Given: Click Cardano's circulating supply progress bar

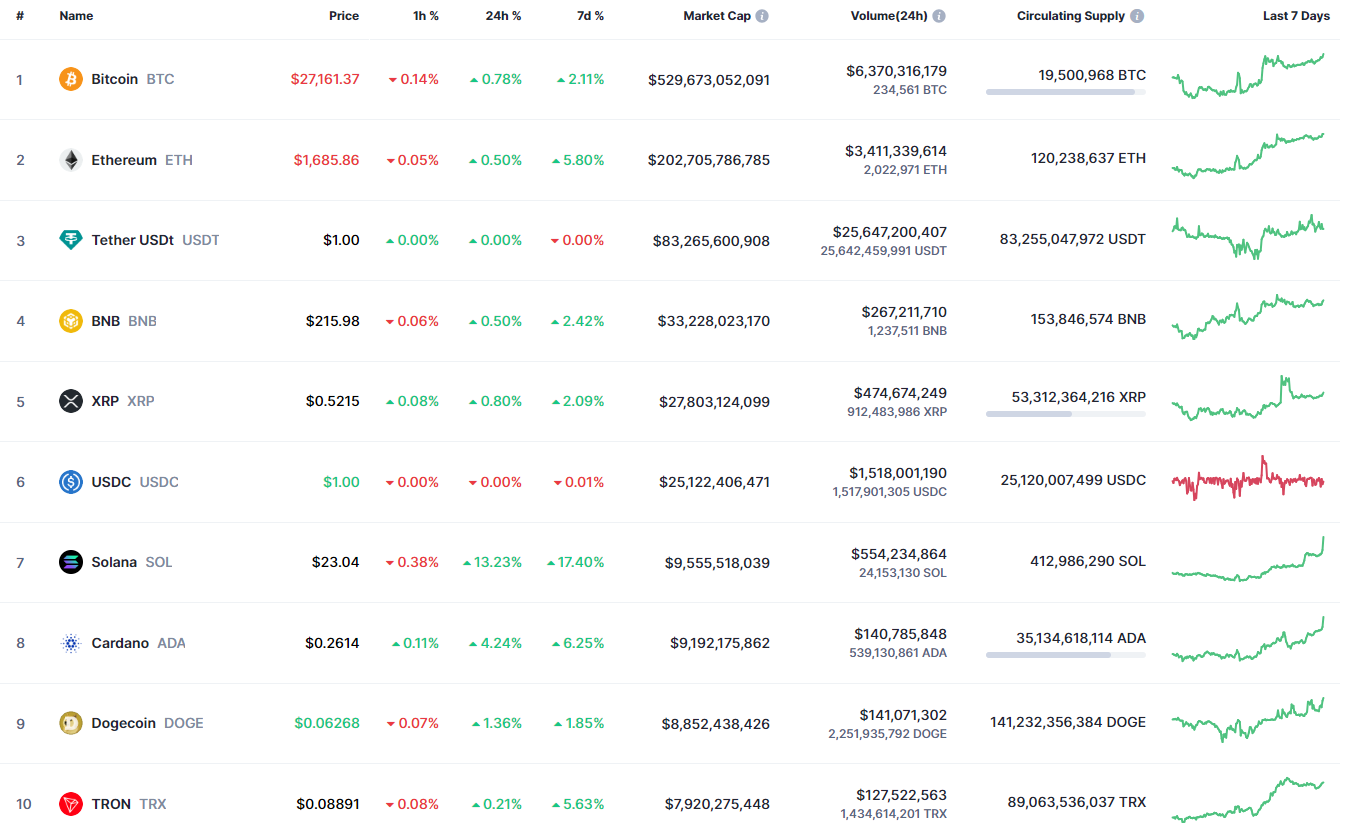Looking at the screenshot, I should 1065,655.
